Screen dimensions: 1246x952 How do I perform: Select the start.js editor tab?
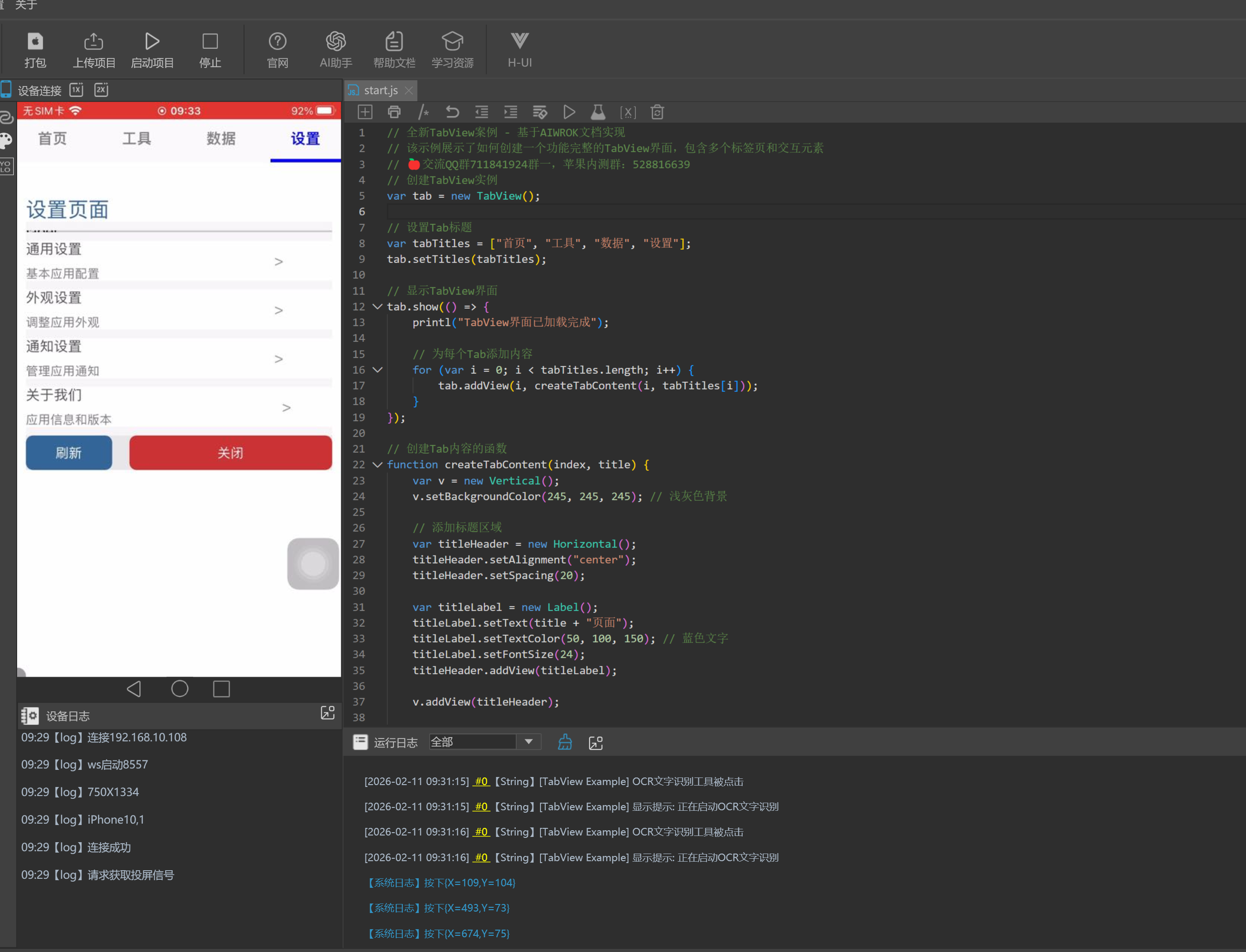point(380,90)
